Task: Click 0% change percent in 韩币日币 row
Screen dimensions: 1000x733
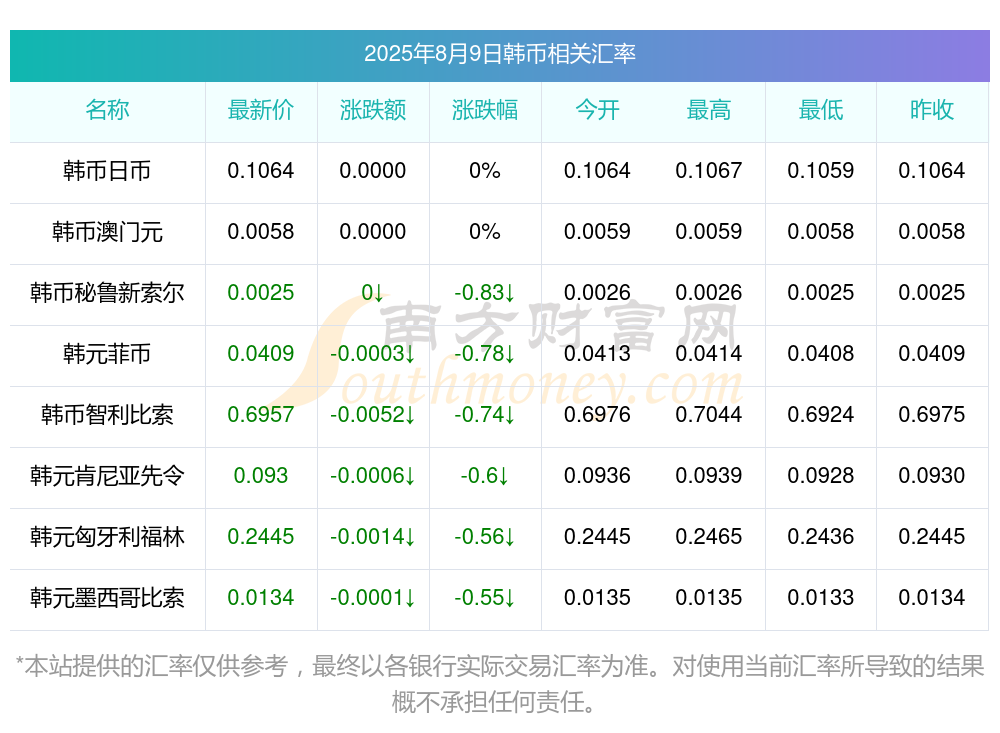Action: coord(485,171)
